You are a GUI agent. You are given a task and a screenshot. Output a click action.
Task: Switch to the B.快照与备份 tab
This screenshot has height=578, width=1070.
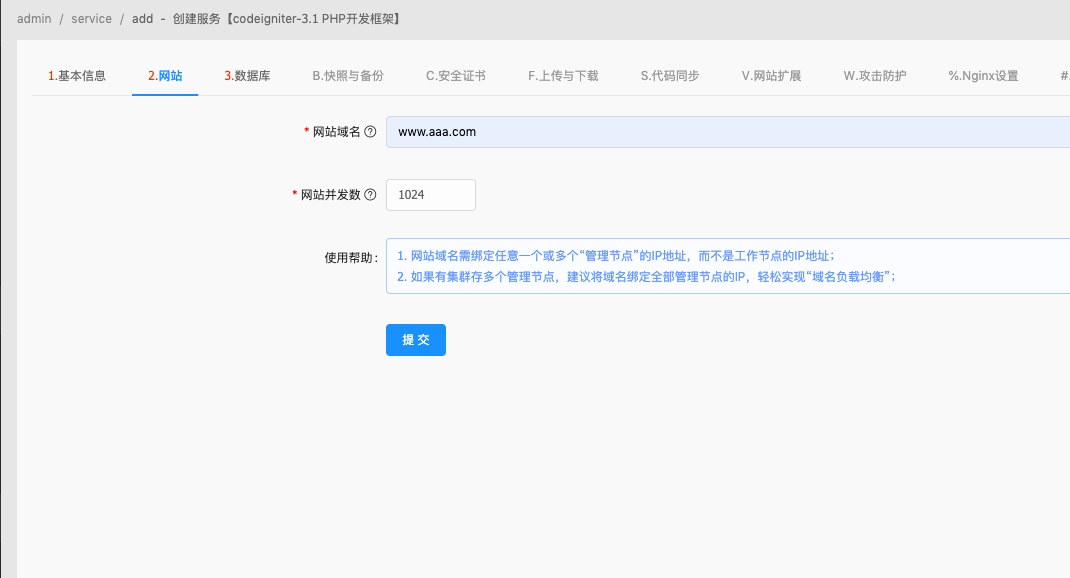tap(348, 76)
